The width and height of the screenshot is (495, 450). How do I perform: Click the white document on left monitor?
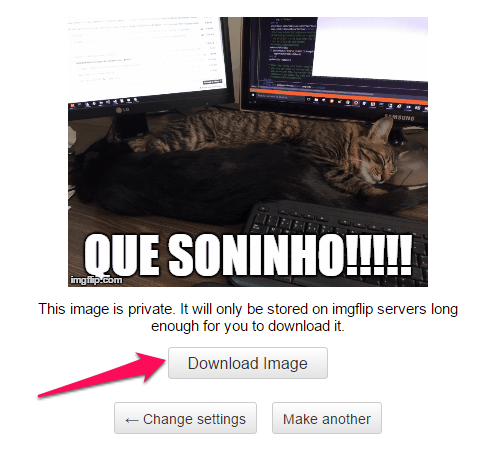coord(147,55)
